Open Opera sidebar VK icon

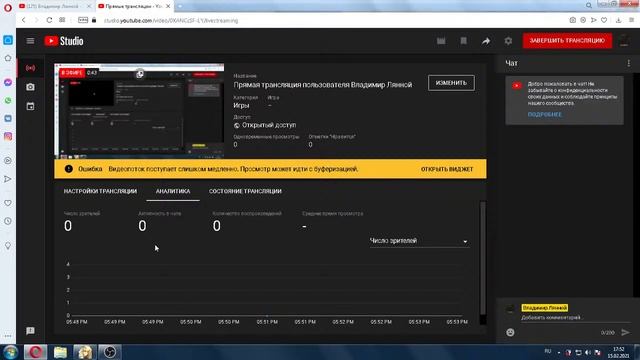pos(8,118)
